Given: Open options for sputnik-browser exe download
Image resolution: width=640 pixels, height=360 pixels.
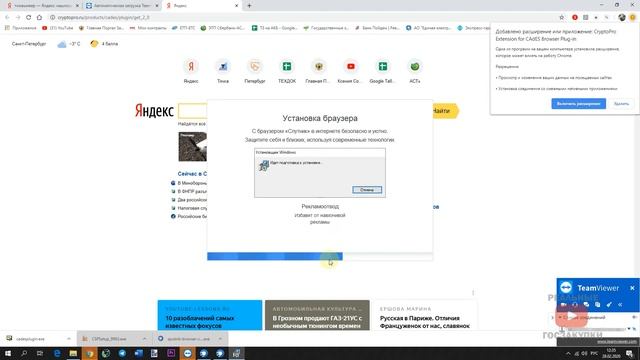Looking at the screenshot, I should (x=220, y=339).
